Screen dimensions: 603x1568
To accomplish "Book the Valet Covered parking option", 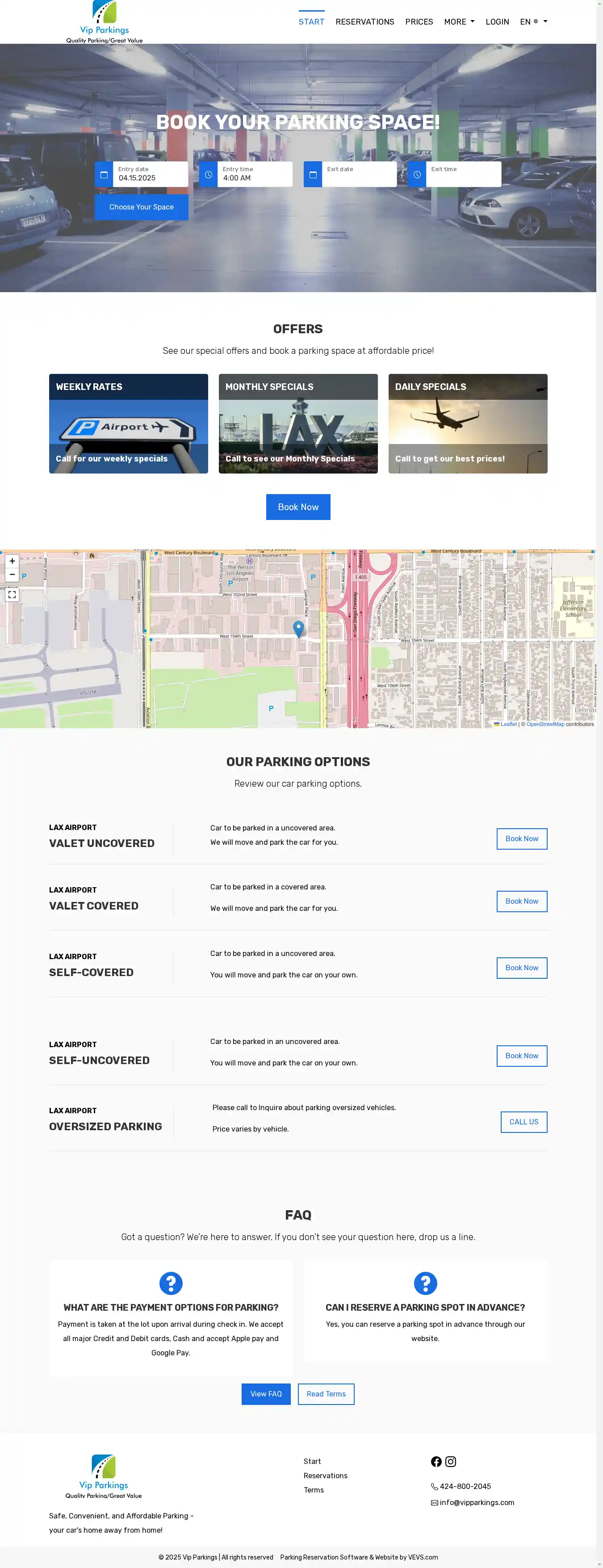I will tap(521, 901).
